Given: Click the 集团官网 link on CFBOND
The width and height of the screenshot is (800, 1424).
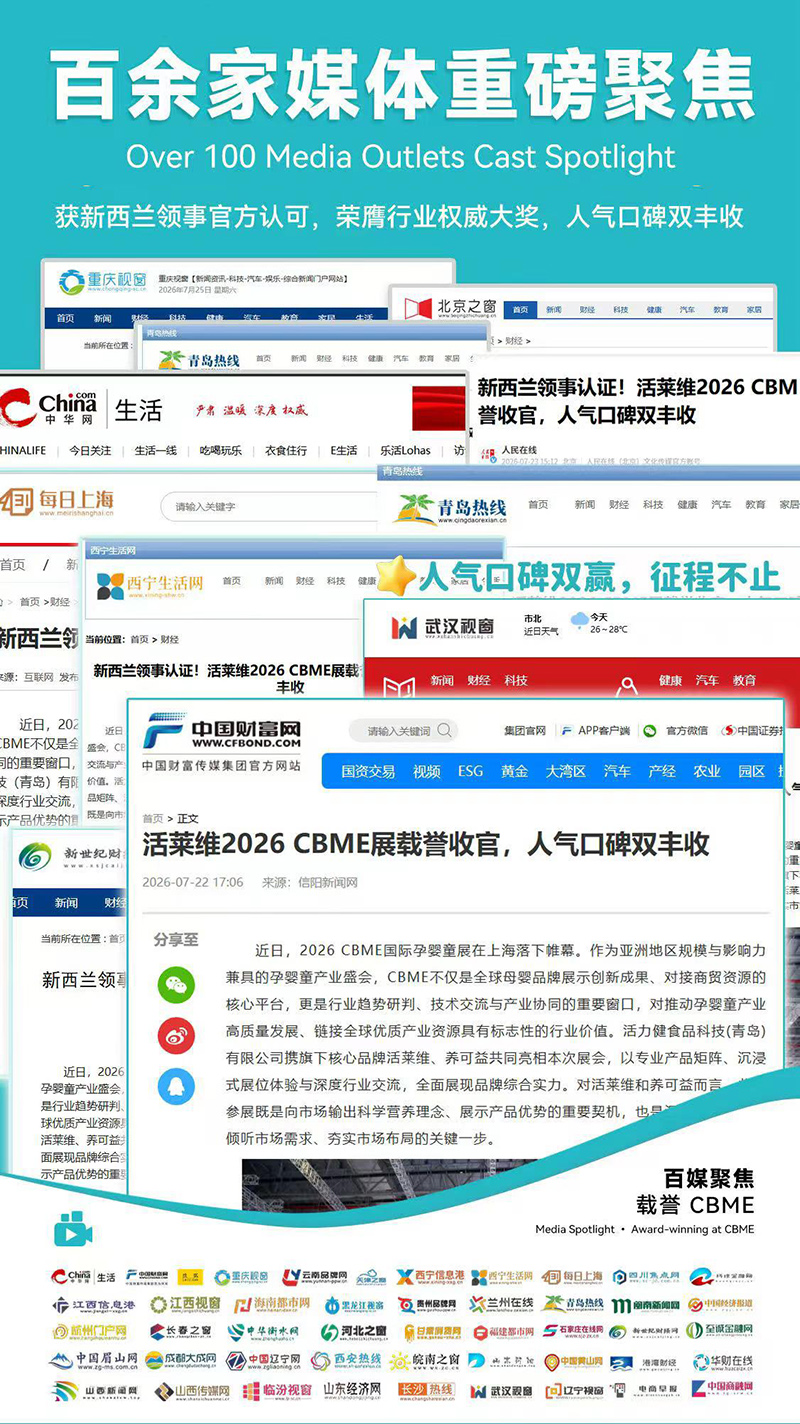Looking at the screenshot, I should 525,731.
